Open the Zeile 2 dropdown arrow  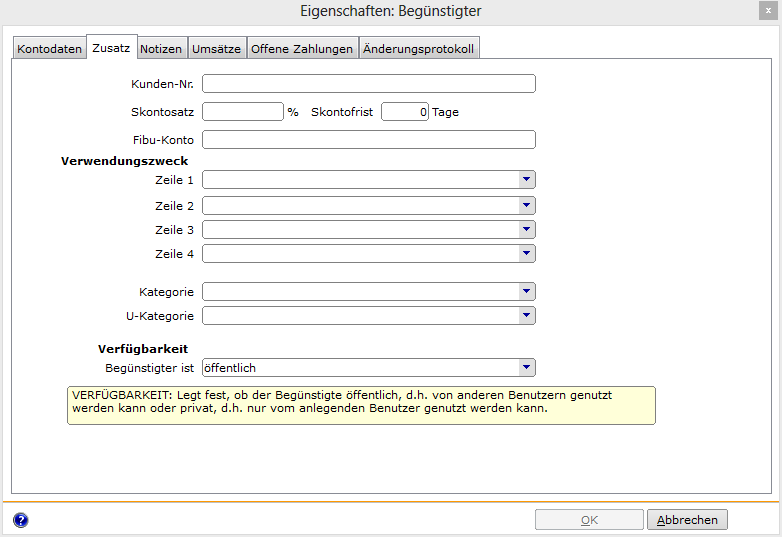point(526,205)
